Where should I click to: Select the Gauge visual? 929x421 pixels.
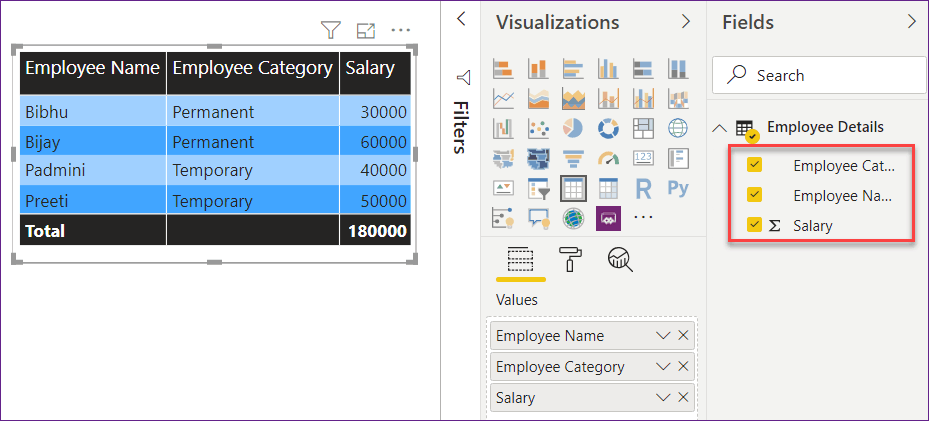tap(608, 158)
